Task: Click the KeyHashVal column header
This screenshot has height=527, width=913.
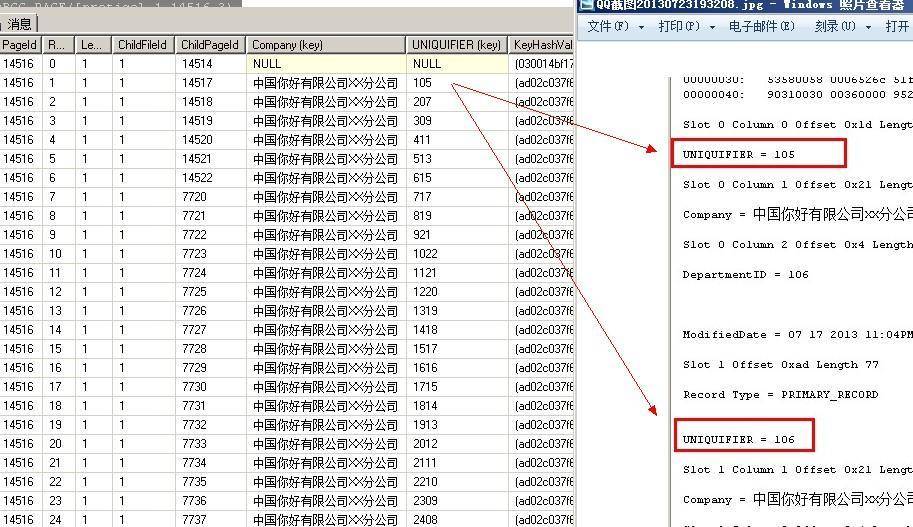Action: tap(542, 45)
